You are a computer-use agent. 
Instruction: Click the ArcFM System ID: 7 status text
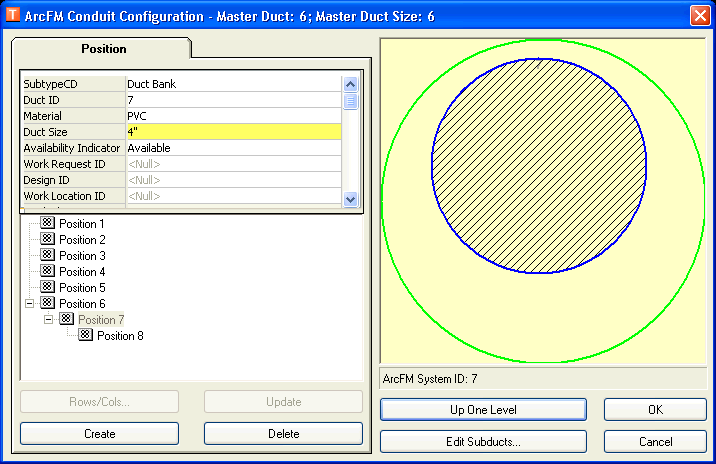tap(430, 379)
